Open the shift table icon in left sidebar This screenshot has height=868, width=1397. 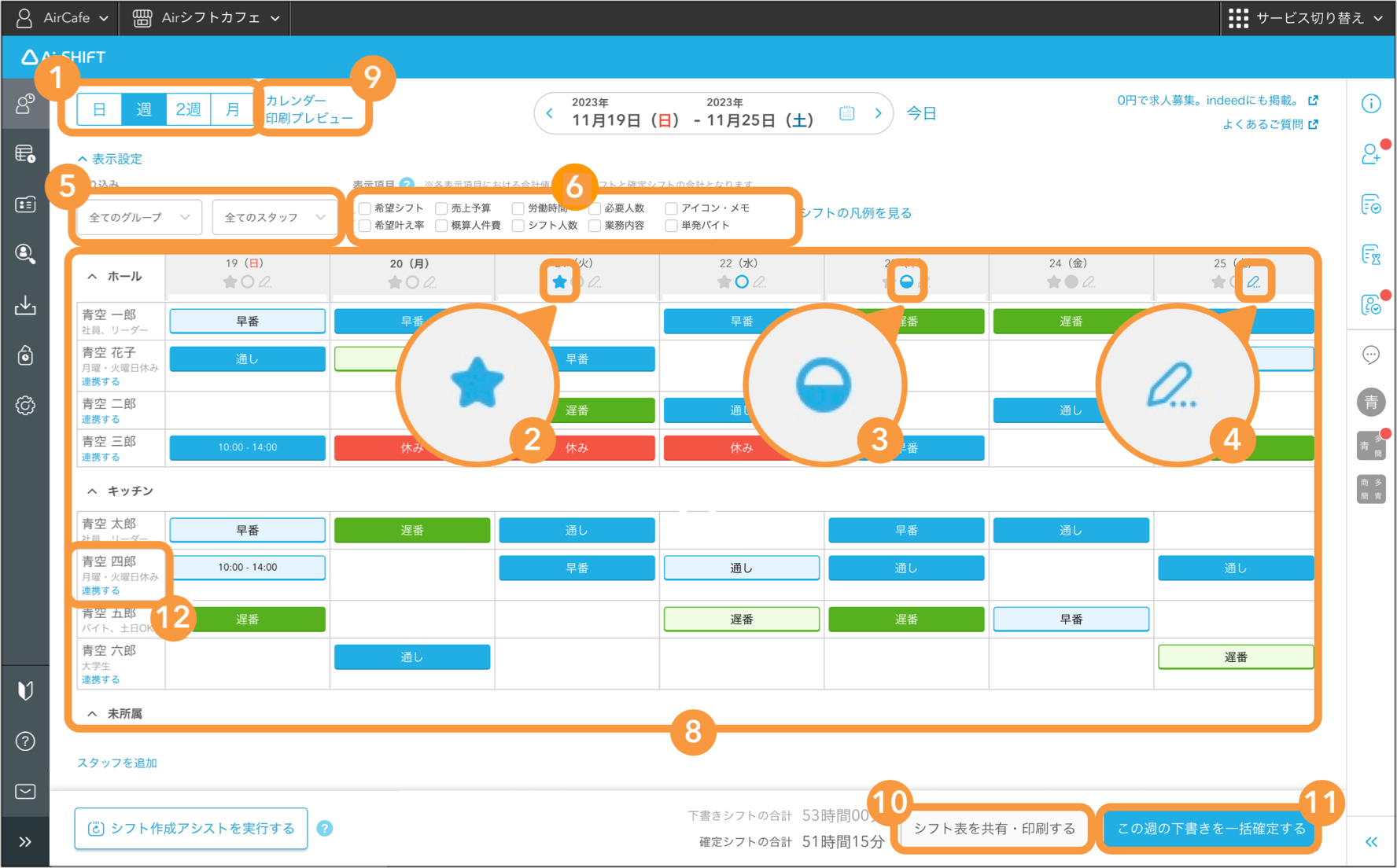coord(25,153)
